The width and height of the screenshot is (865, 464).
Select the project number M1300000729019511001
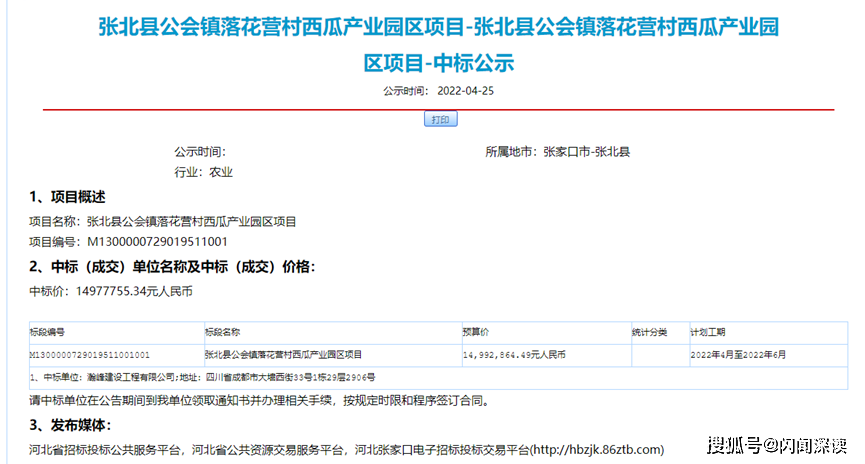coord(158,242)
